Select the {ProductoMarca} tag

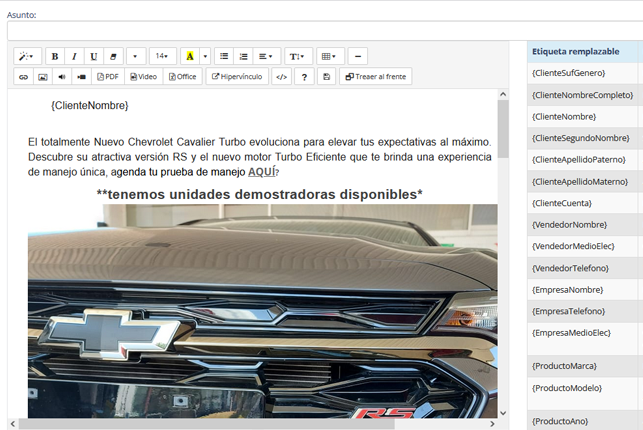564,366
